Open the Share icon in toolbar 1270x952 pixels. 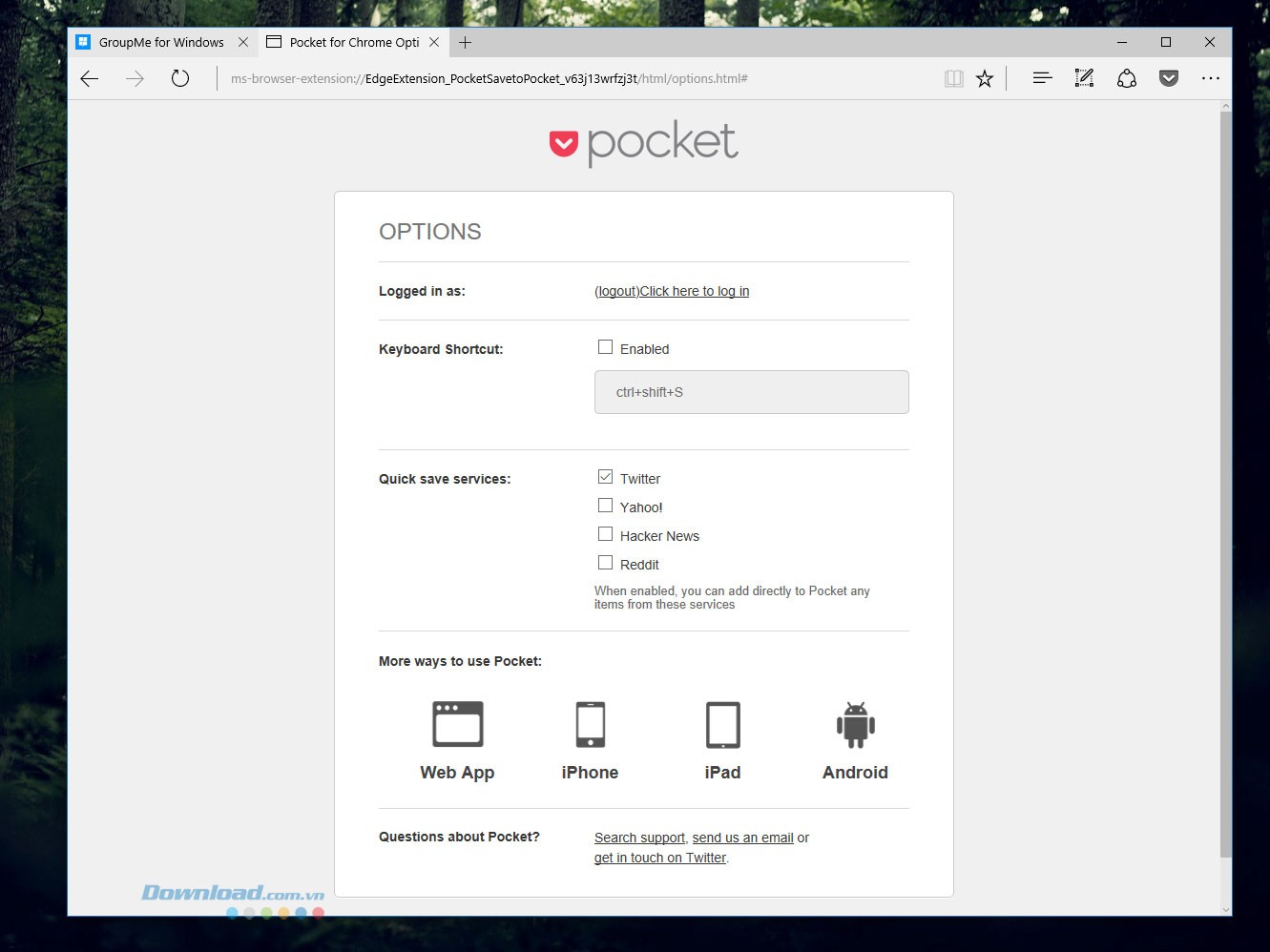pyautogui.click(x=1126, y=78)
